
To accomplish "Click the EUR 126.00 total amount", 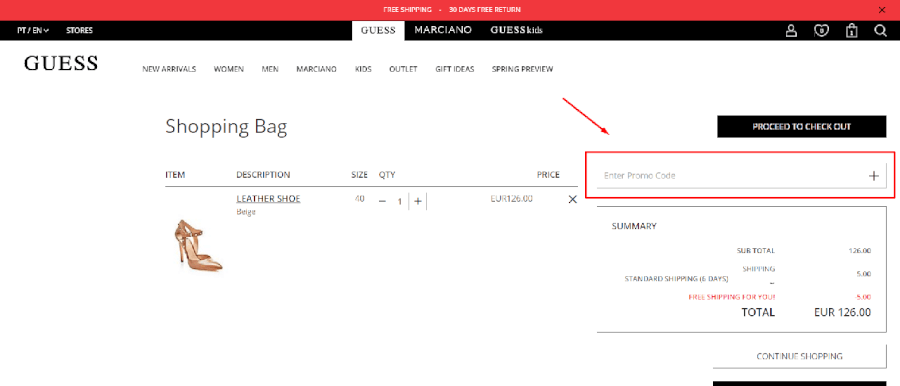I will 842,312.
